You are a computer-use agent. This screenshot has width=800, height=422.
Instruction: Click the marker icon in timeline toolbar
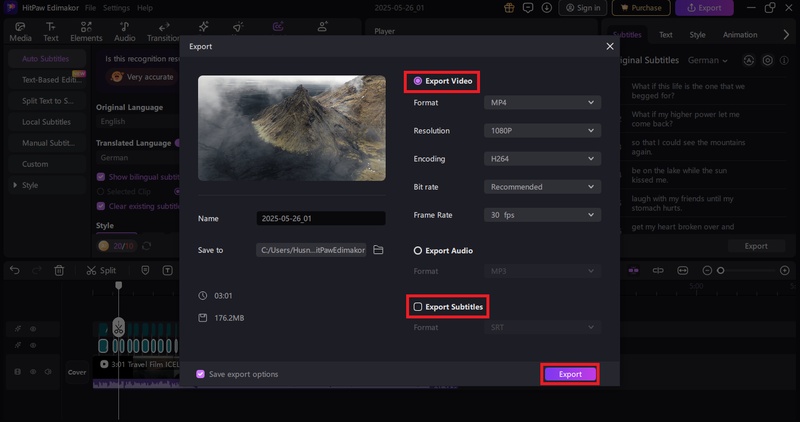[x=145, y=270]
